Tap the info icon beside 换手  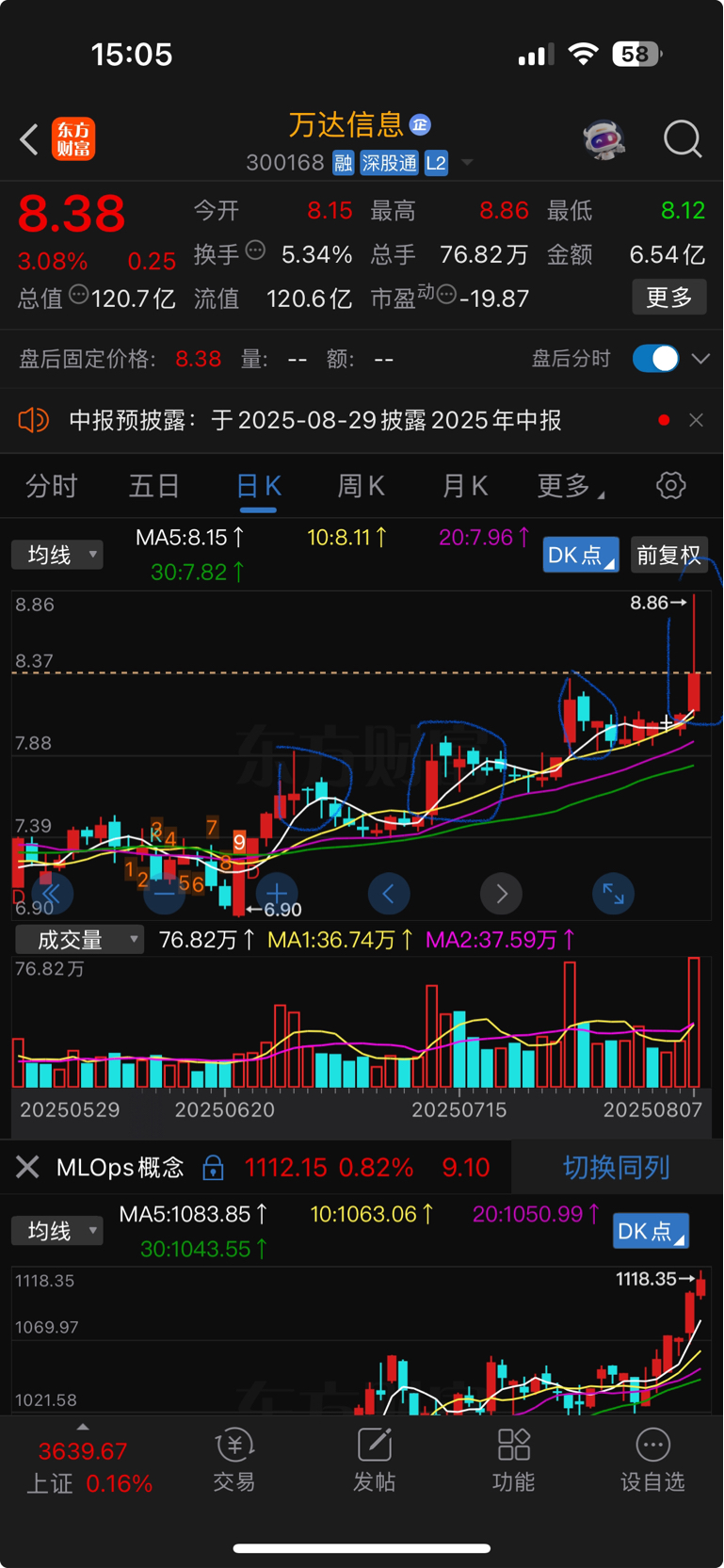(255, 251)
